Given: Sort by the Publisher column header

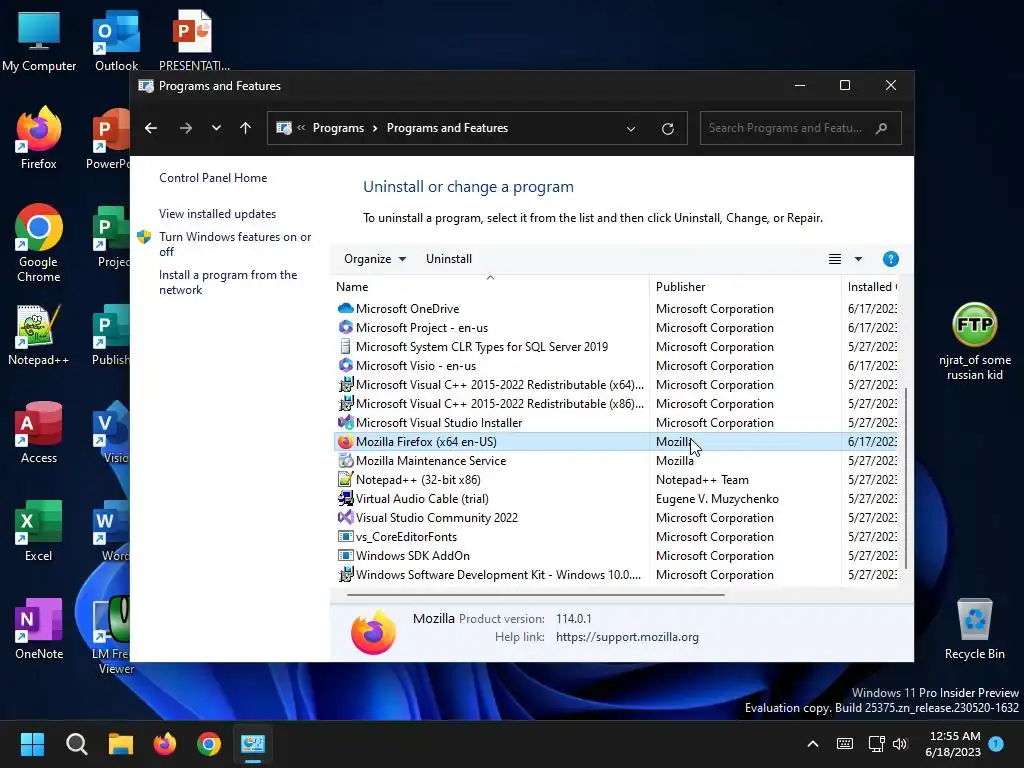Looking at the screenshot, I should click(x=745, y=287).
